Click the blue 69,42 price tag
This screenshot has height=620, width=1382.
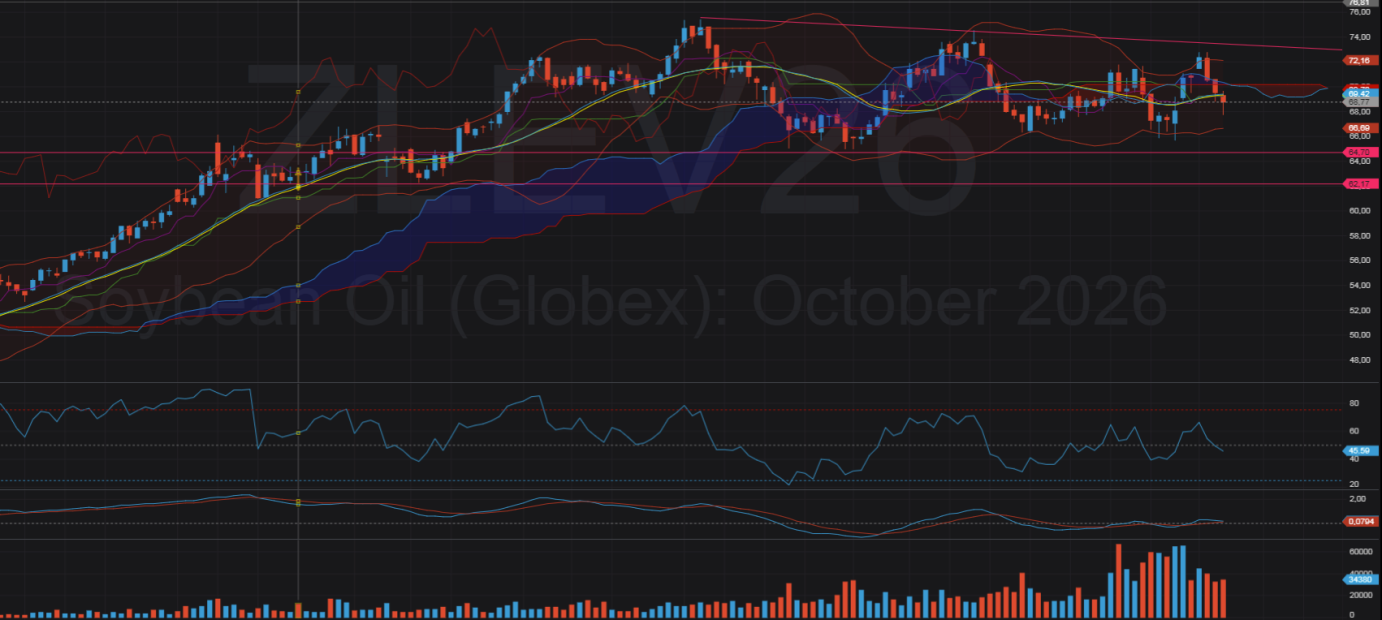(1358, 93)
